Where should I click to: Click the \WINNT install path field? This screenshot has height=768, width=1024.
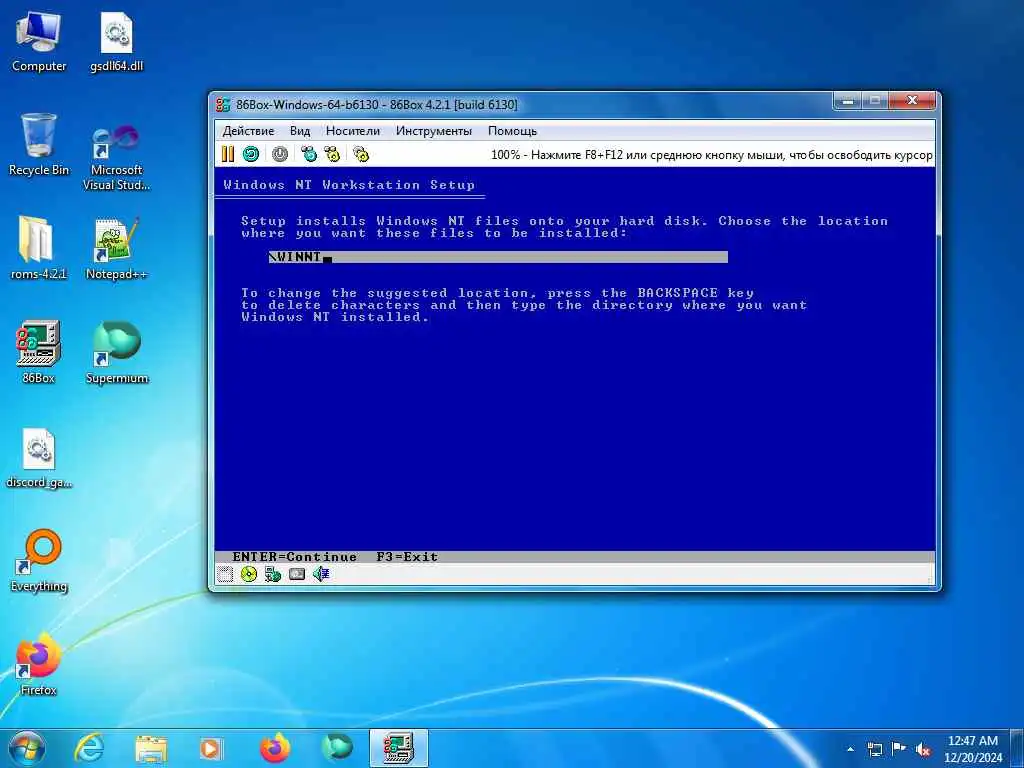498,257
